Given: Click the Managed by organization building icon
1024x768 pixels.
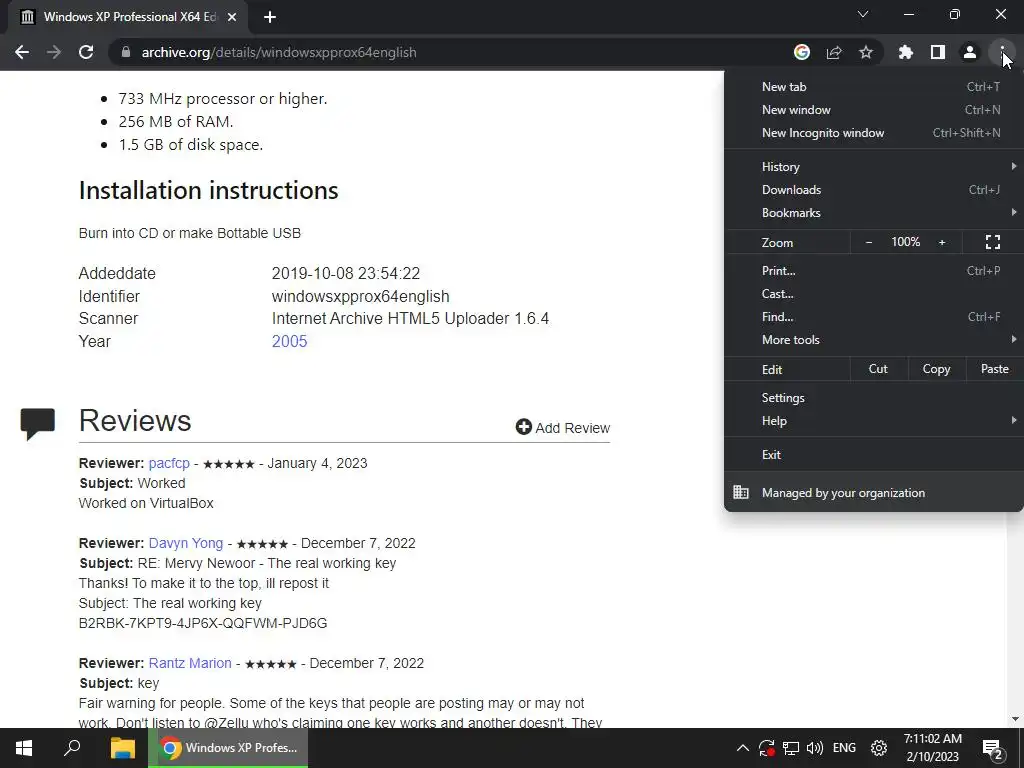Looking at the screenshot, I should (741, 492).
